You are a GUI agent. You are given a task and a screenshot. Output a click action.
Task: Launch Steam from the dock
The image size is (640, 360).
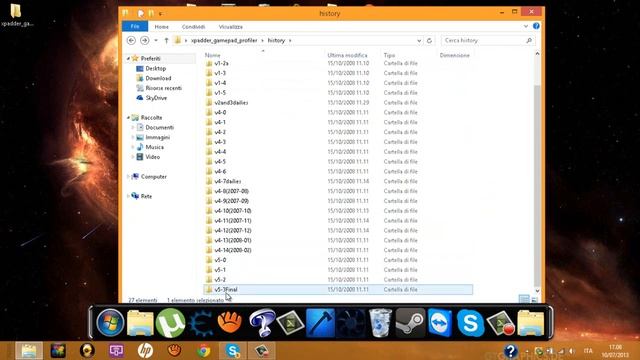410,323
